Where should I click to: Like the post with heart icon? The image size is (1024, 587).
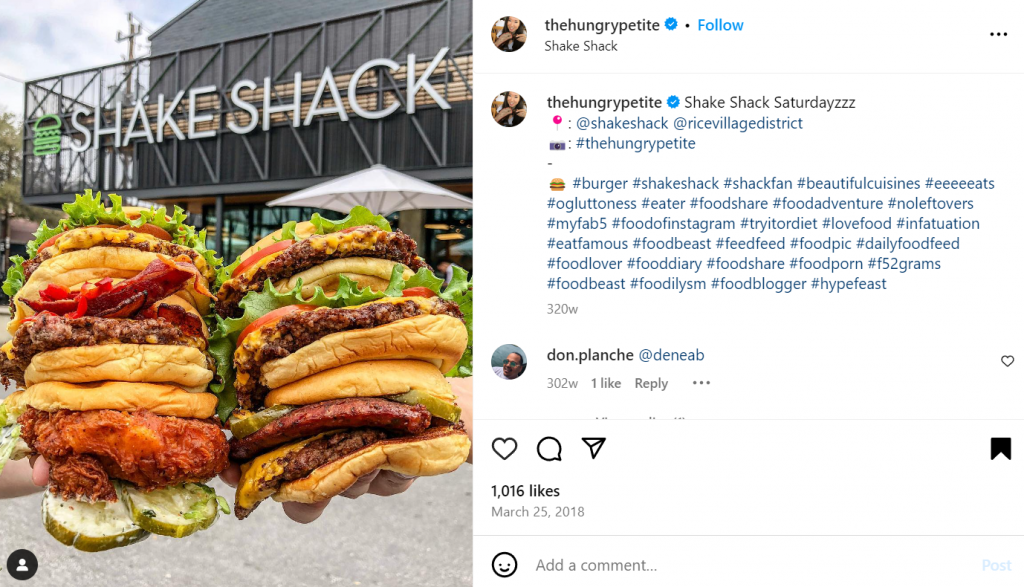(504, 449)
